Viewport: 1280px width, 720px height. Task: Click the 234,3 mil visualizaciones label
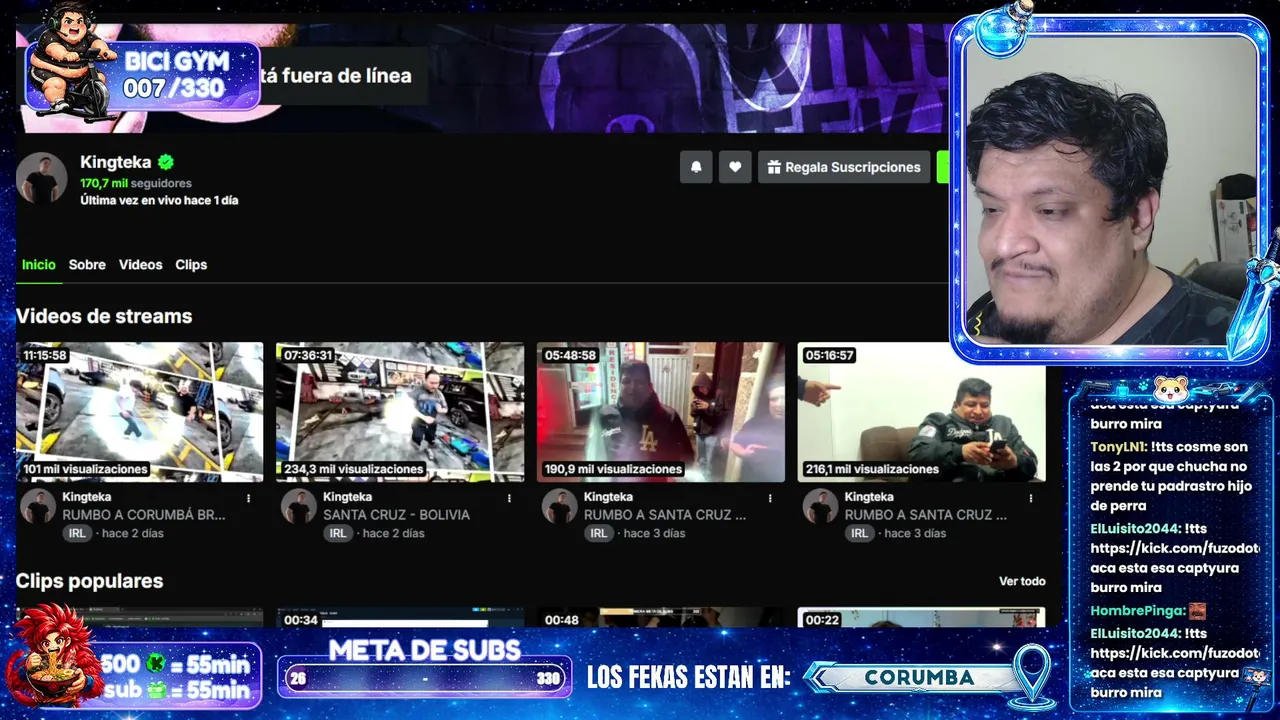353,469
